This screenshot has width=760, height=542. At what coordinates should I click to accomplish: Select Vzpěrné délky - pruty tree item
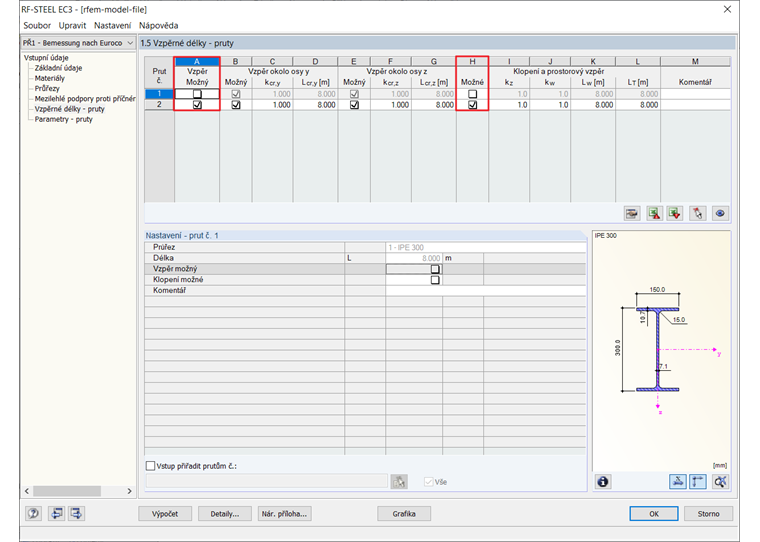tap(69, 109)
